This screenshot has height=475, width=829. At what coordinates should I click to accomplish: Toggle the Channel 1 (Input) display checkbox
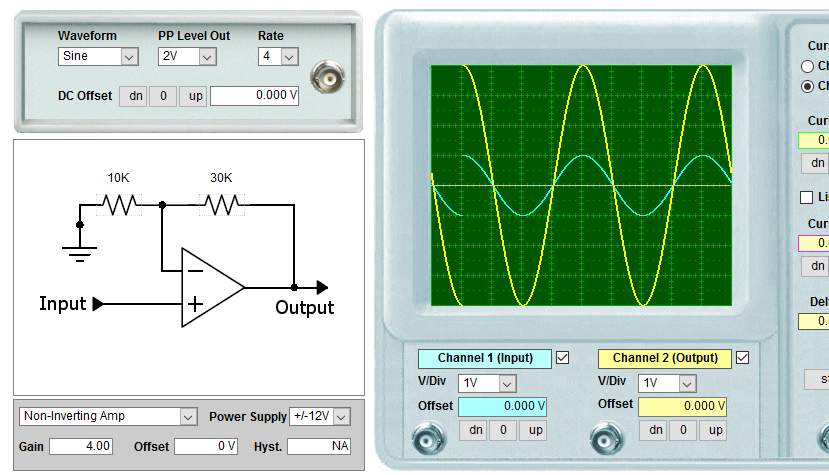coord(563,358)
